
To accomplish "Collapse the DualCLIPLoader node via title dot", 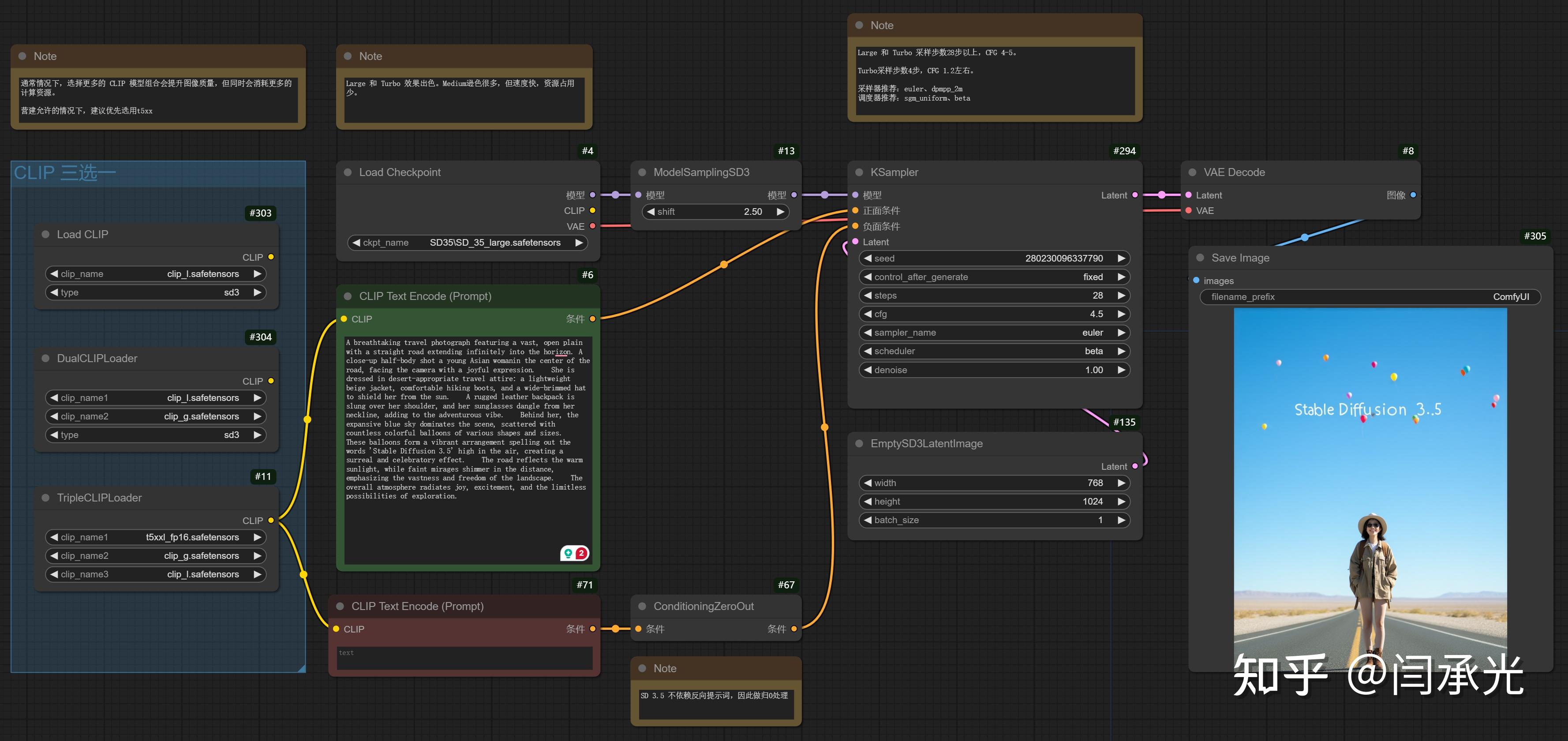I will [46, 359].
